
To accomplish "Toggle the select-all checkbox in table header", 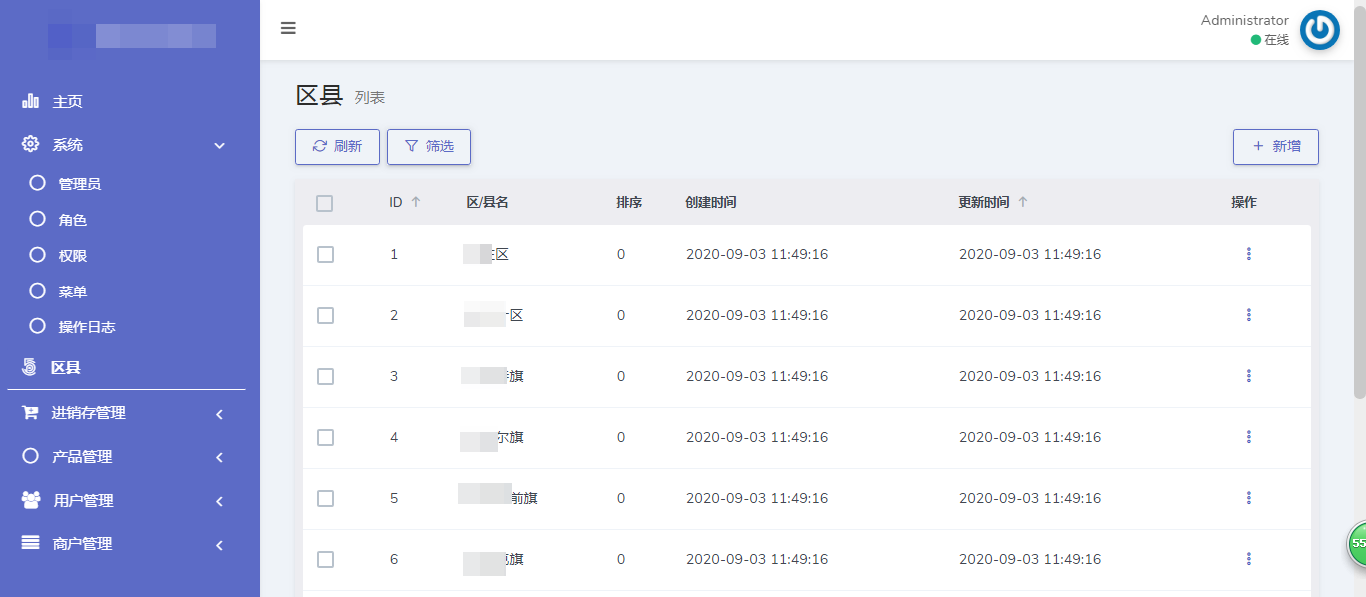I will coord(324,203).
